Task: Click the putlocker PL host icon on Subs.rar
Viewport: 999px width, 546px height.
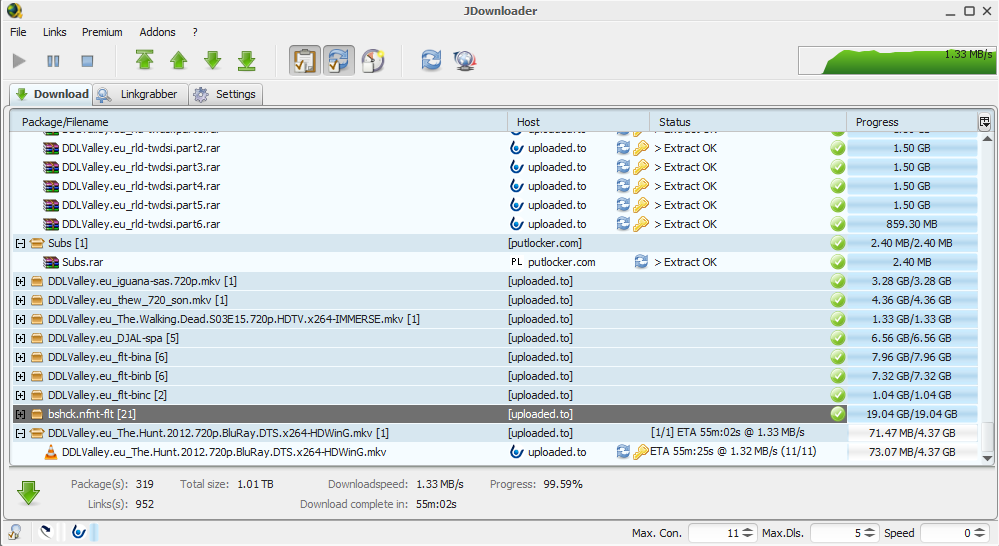Action: click(x=517, y=262)
